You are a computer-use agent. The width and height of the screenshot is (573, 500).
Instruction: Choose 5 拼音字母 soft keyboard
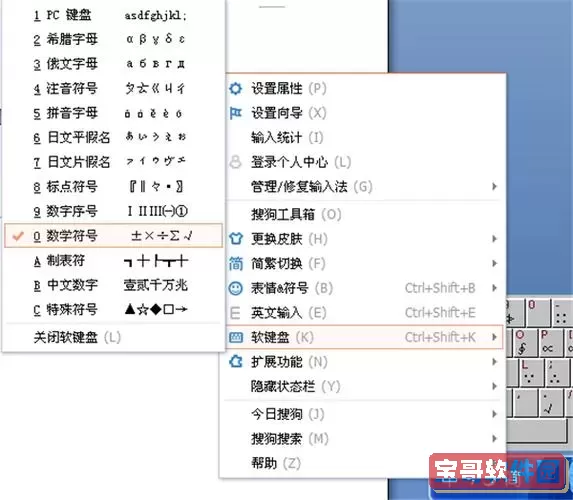pyautogui.click(x=113, y=113)
